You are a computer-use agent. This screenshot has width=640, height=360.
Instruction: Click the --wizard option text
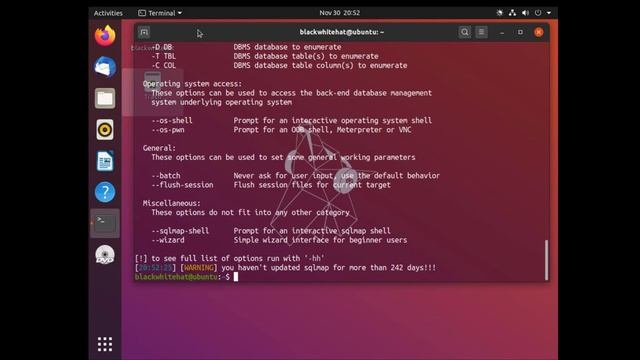[168, 240]
